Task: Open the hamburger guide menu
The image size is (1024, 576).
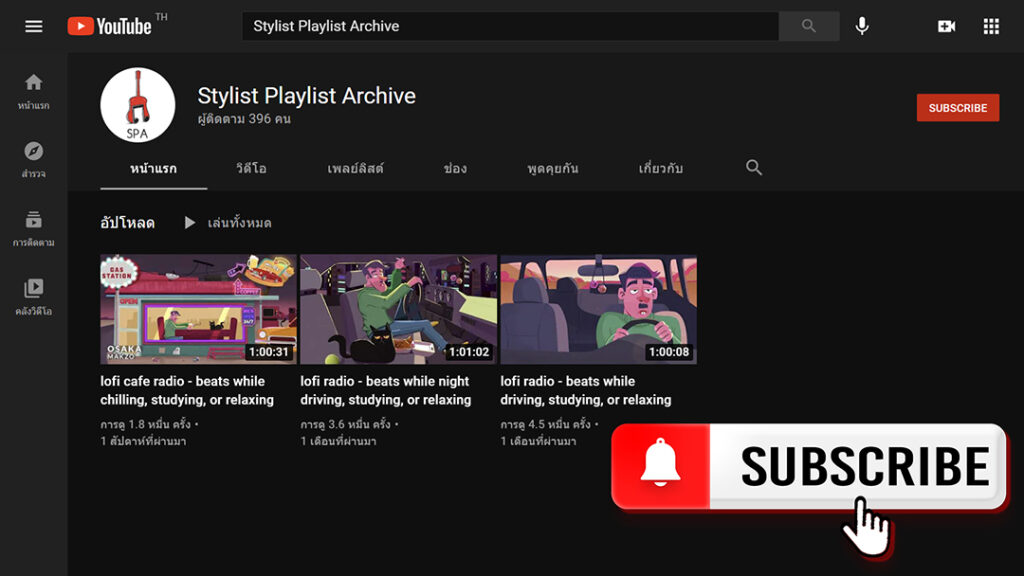Action: click(34, 26)
